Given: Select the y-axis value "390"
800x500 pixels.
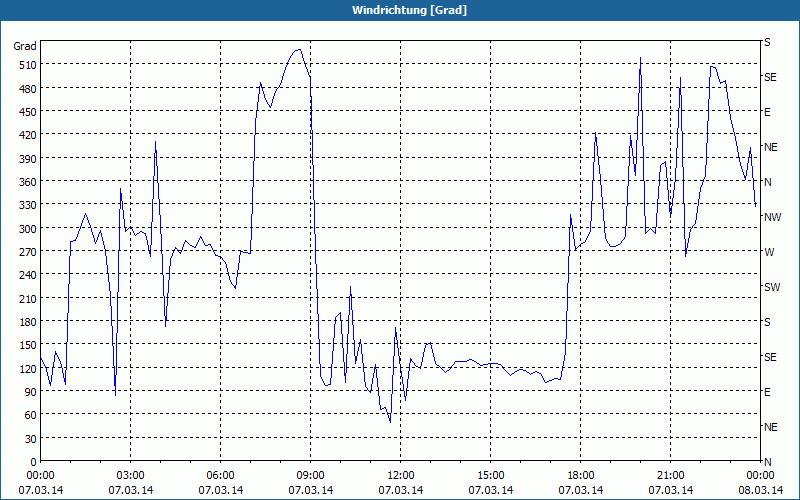Looking at the screenshot, I should (28, 159).
